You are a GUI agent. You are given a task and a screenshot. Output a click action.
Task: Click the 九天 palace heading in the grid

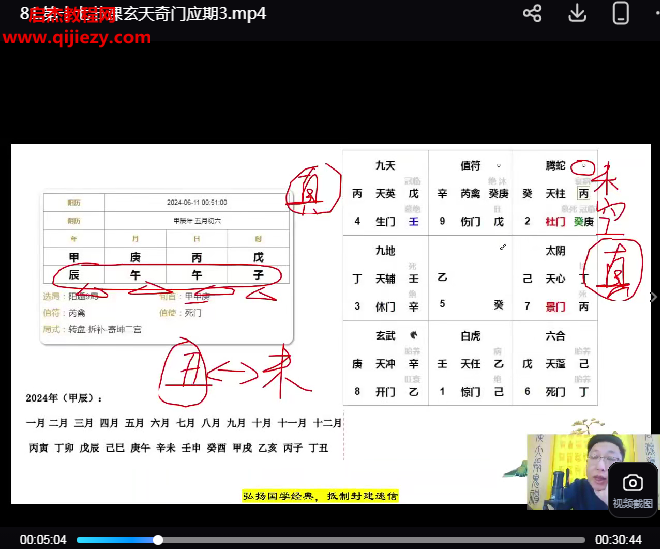(x=385, y=165)
